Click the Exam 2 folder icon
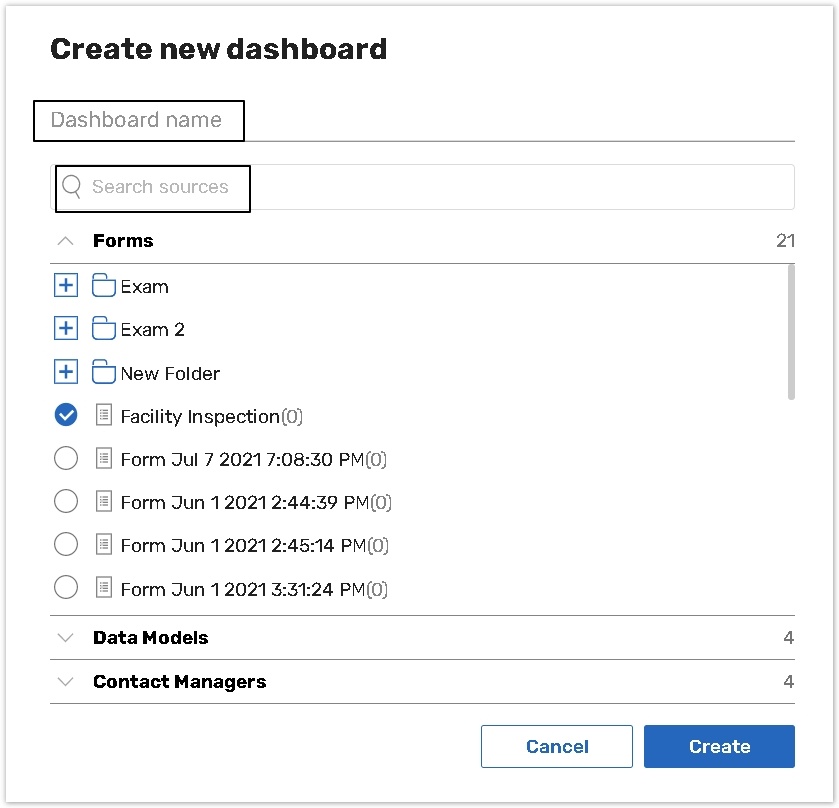839x808 pixels. (x=103, y=329)
